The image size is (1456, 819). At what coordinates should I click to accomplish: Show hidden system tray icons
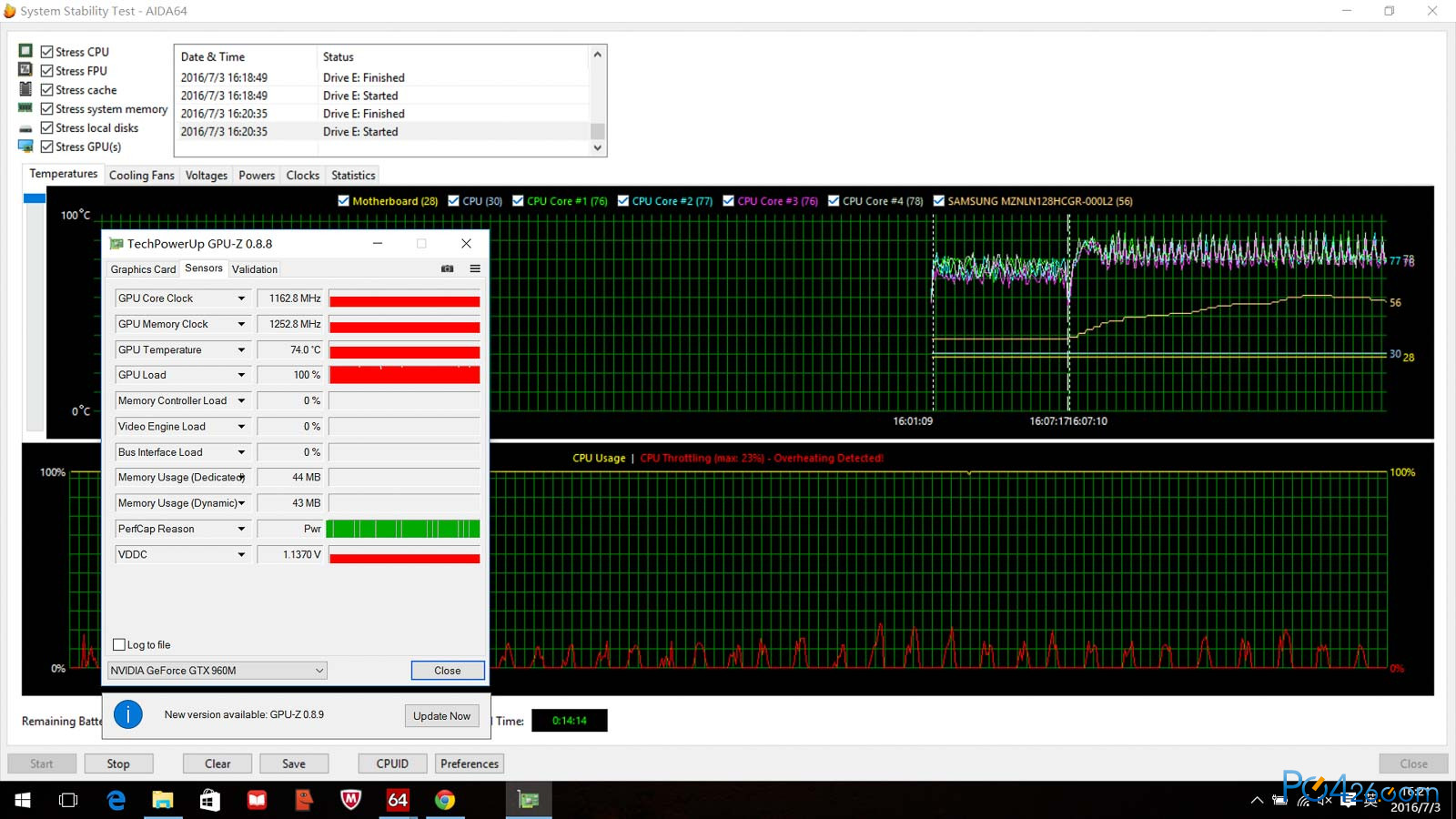[x=1257, y=800]
